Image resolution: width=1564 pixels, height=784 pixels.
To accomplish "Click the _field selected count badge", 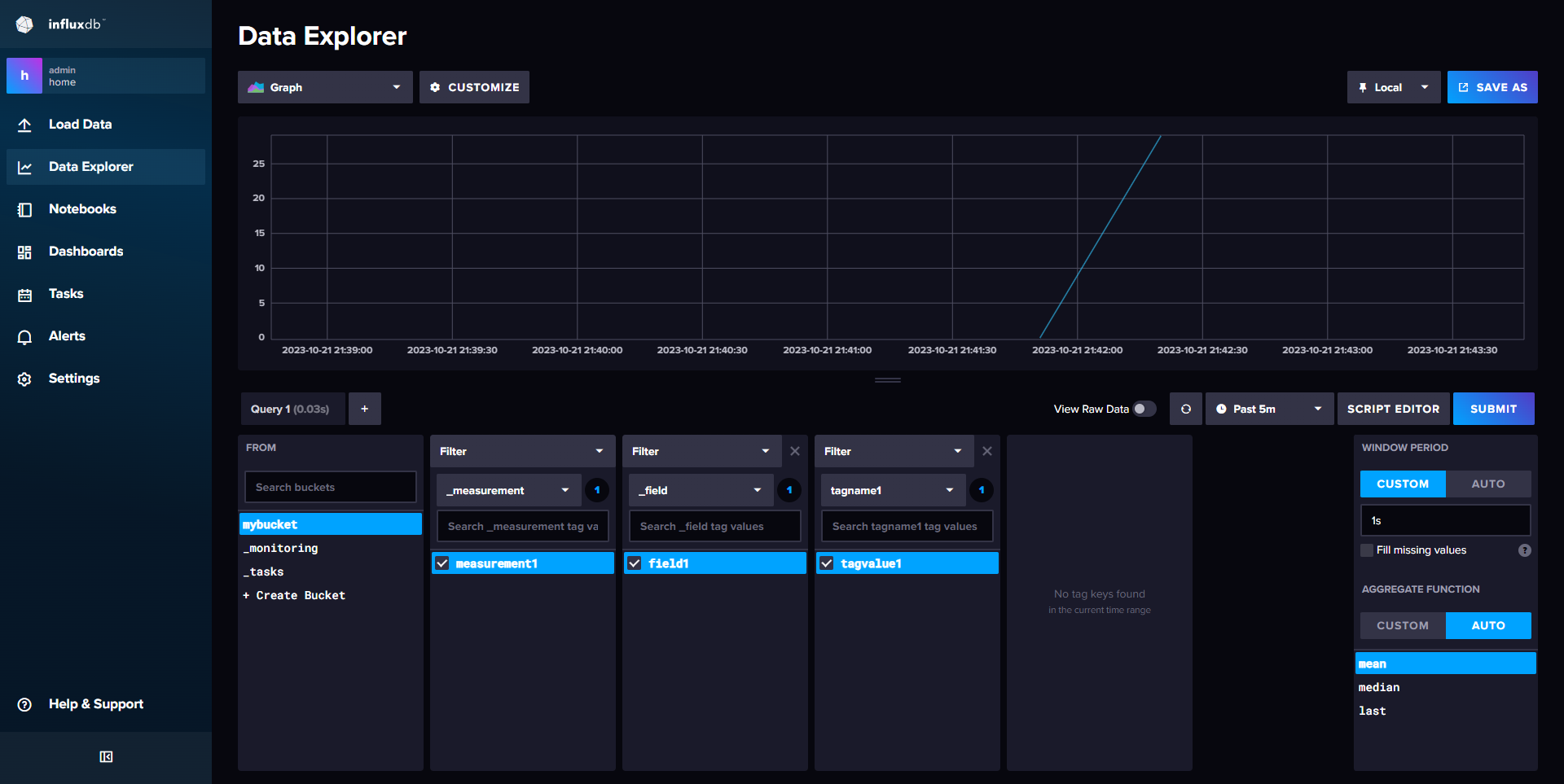I will [789, 490].
